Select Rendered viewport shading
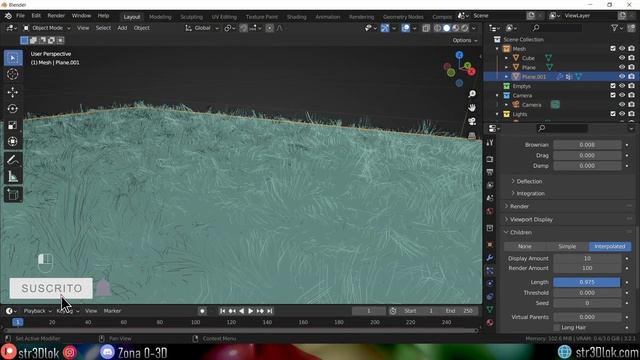 464,28
